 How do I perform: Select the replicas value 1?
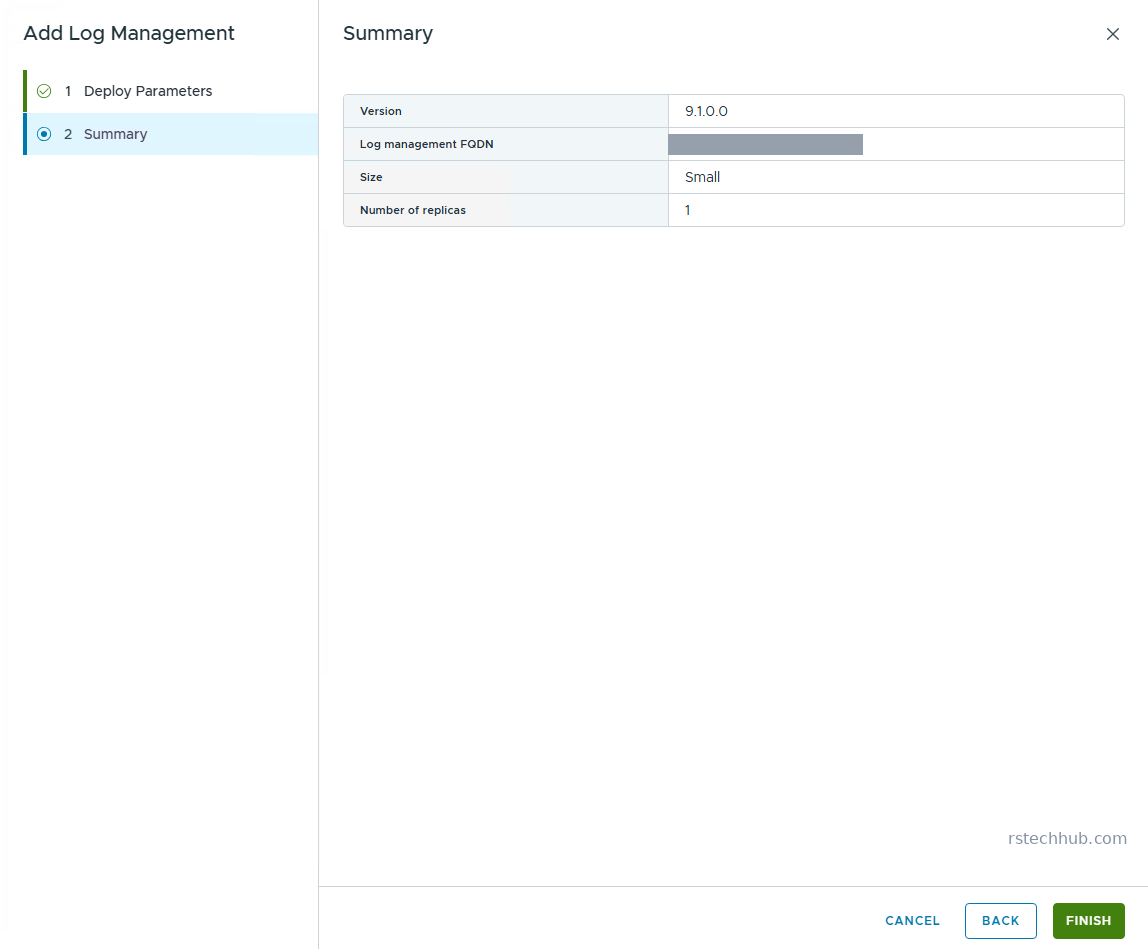[687, 210]
